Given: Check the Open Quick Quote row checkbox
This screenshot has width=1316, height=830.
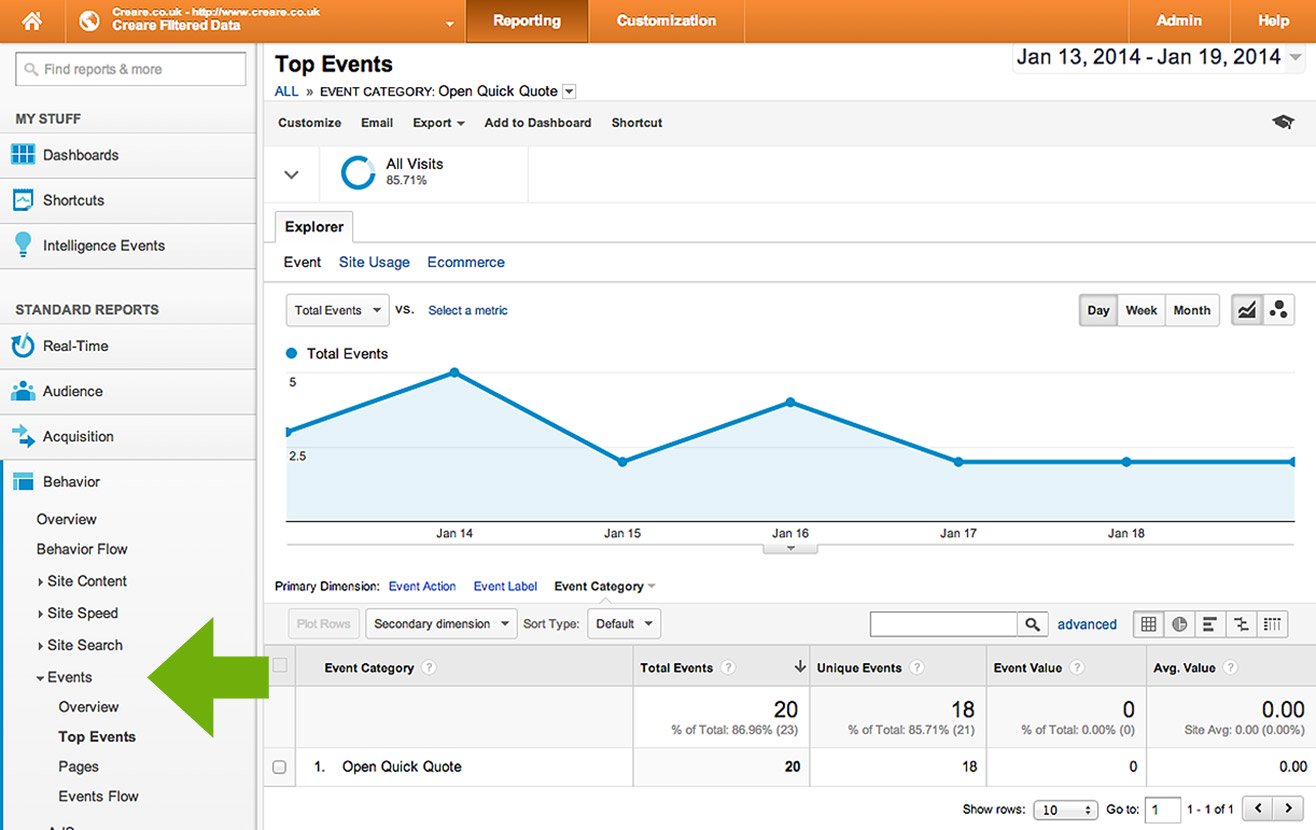Looking at the screenshot, I should coord(279,767).
